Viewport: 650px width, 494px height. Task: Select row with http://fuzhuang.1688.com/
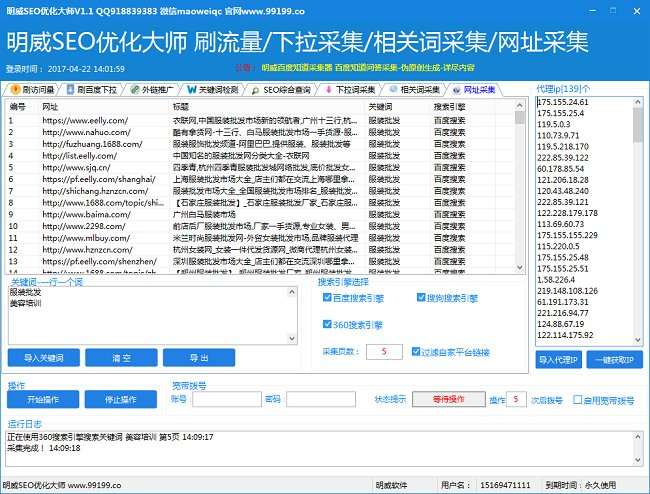260,144
